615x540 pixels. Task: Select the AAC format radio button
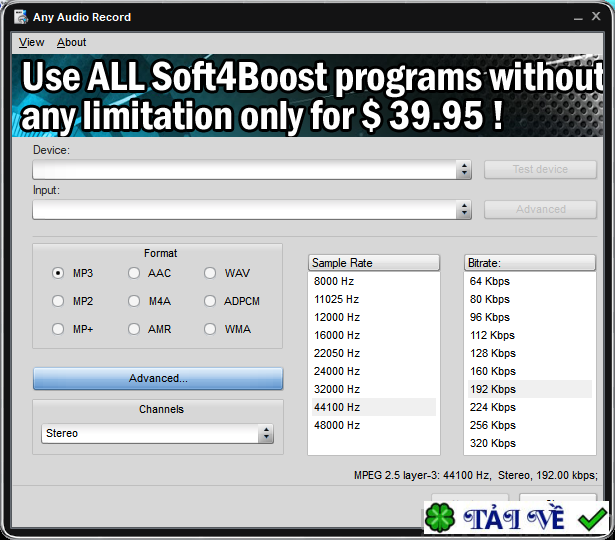point(134,273)
